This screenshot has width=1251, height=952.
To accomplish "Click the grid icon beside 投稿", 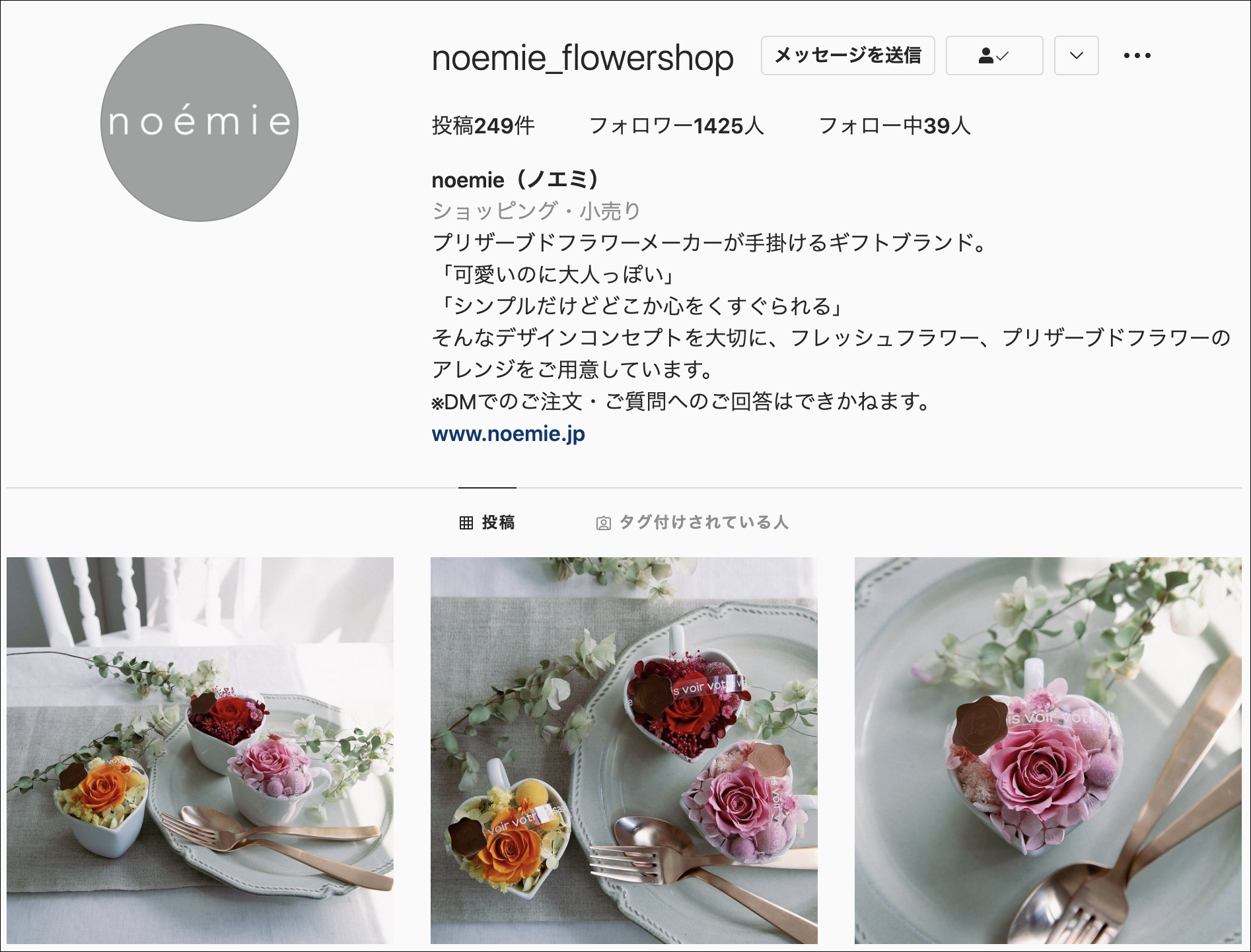I will click(x=466, y=523).
